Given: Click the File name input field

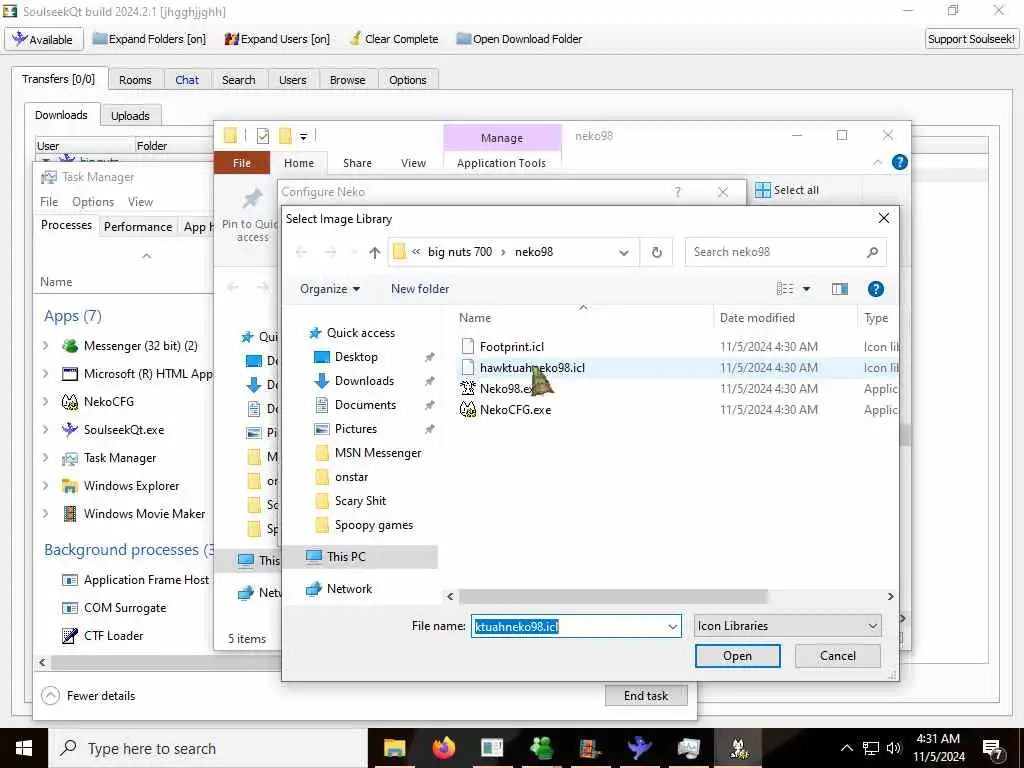Looking at the screenshot, I should 568,626.
